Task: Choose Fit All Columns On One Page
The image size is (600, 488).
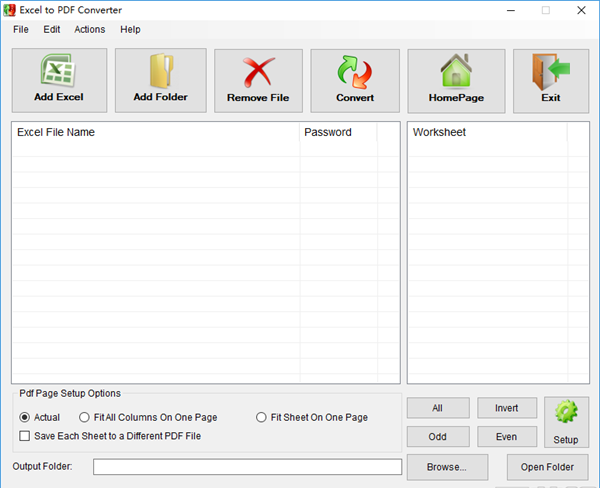Action: pyautogui.click(x=85, y=417)
